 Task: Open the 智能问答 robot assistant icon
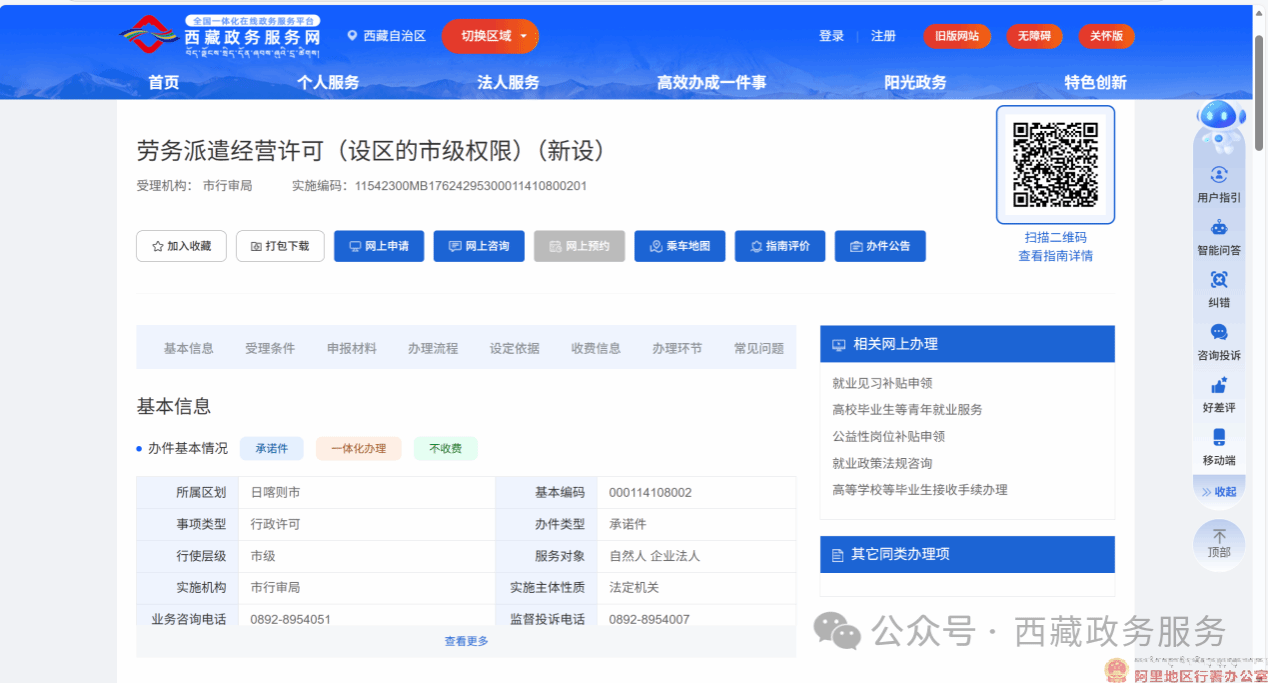[x=1218, y=228]
